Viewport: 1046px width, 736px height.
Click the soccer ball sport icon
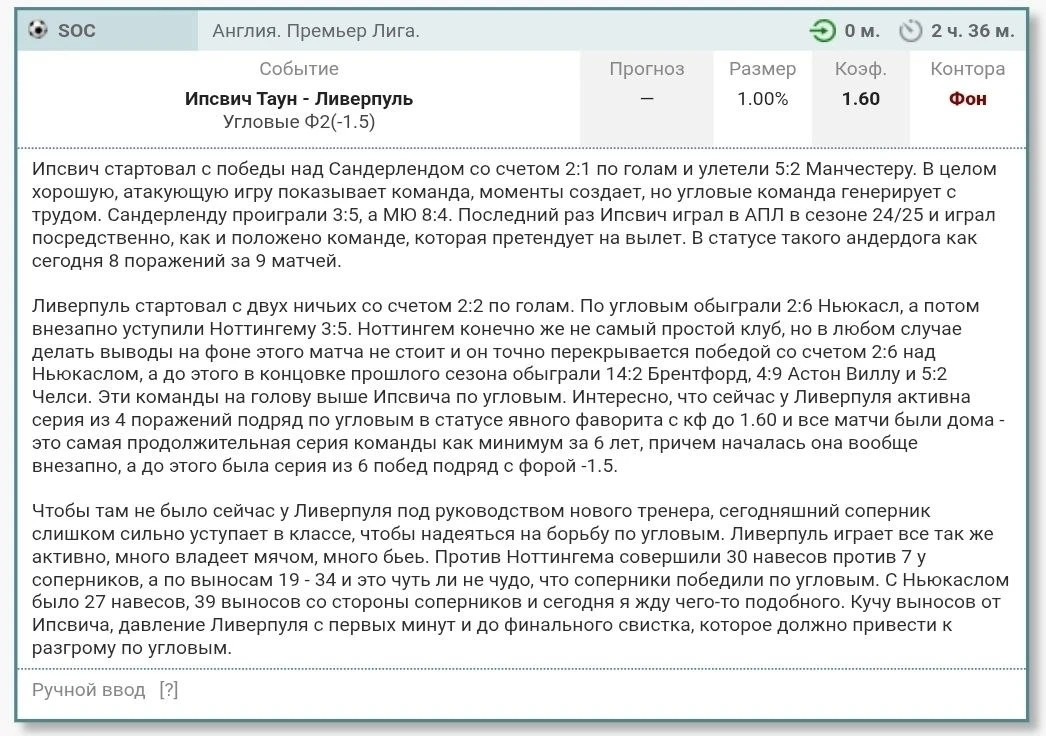coord(38,30)
